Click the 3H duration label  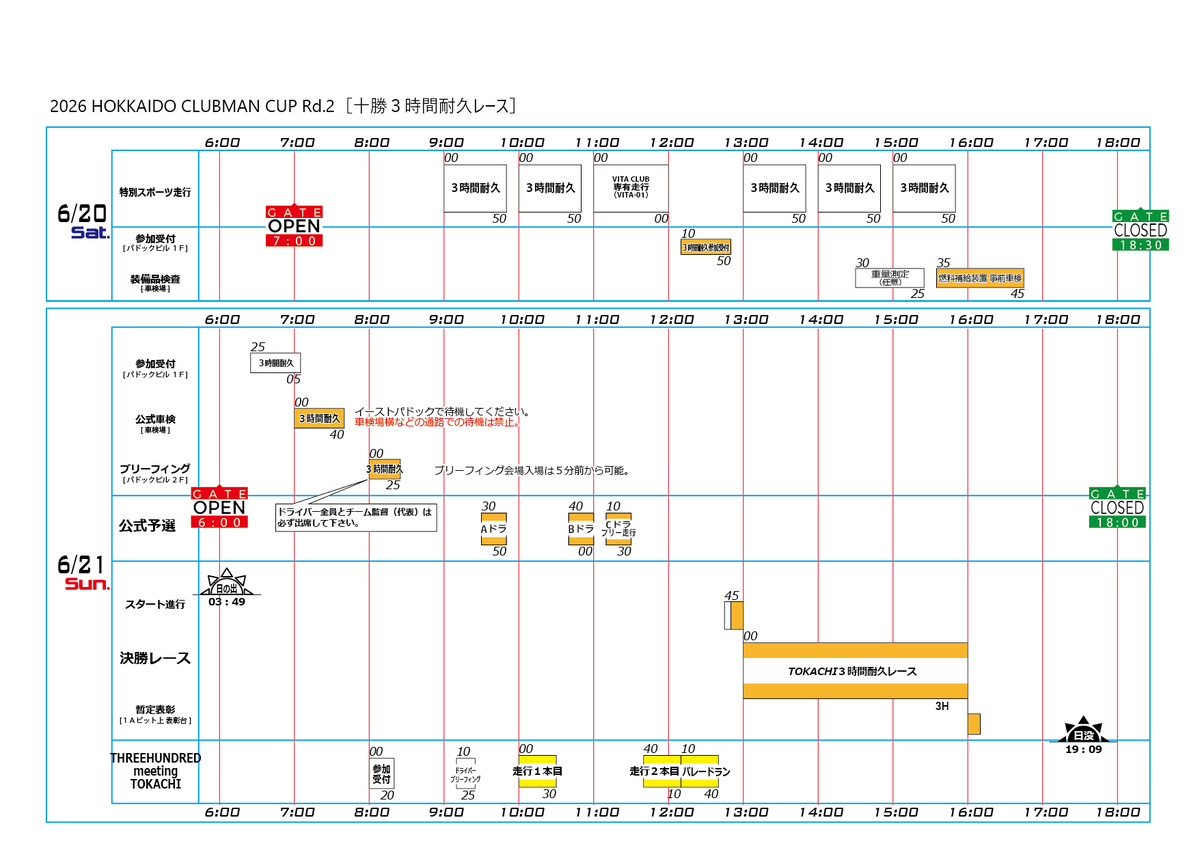(x=942, y=706)
